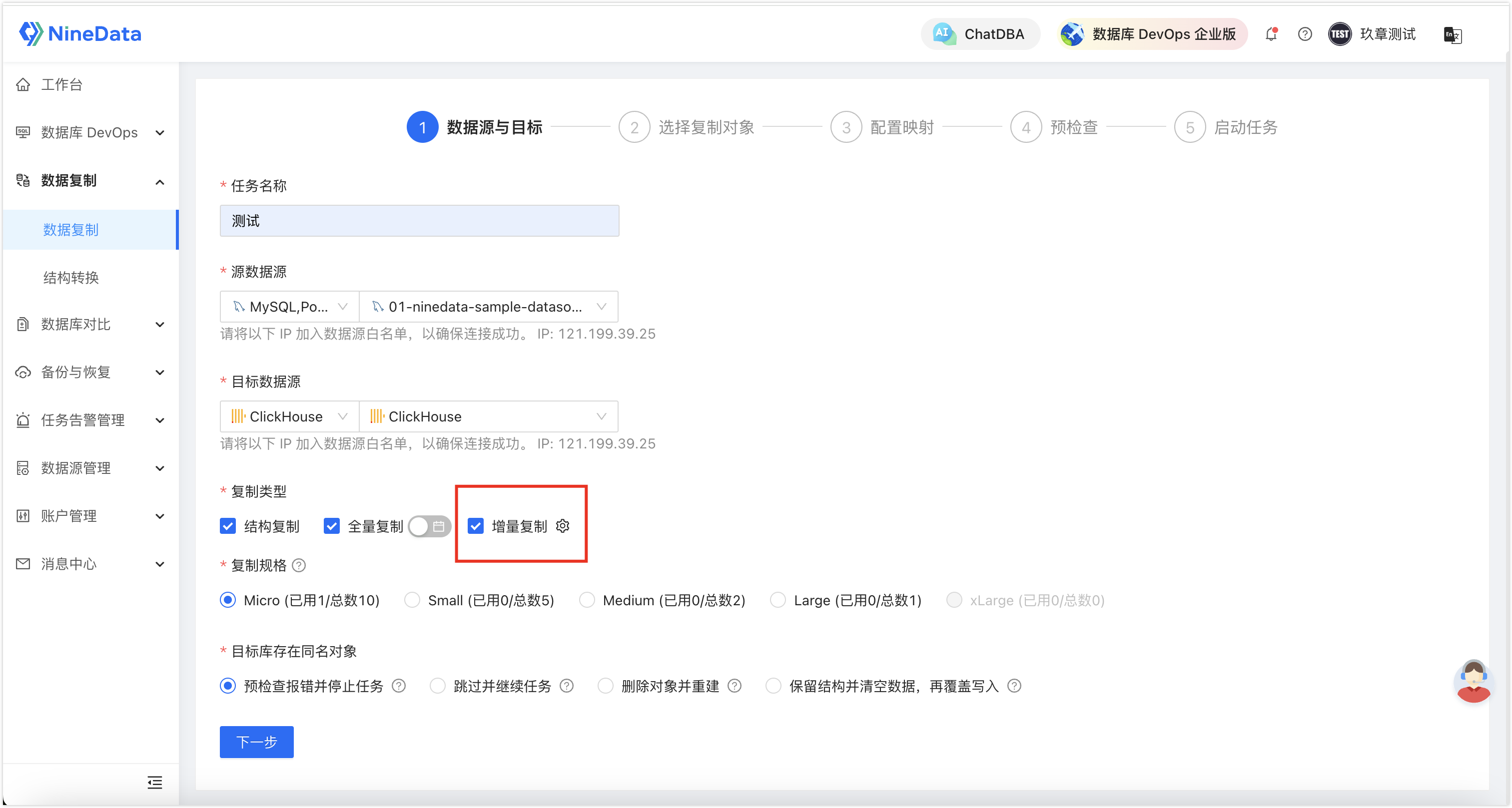
Task: Select the Medium replication spec
Action: pos(587,600)
